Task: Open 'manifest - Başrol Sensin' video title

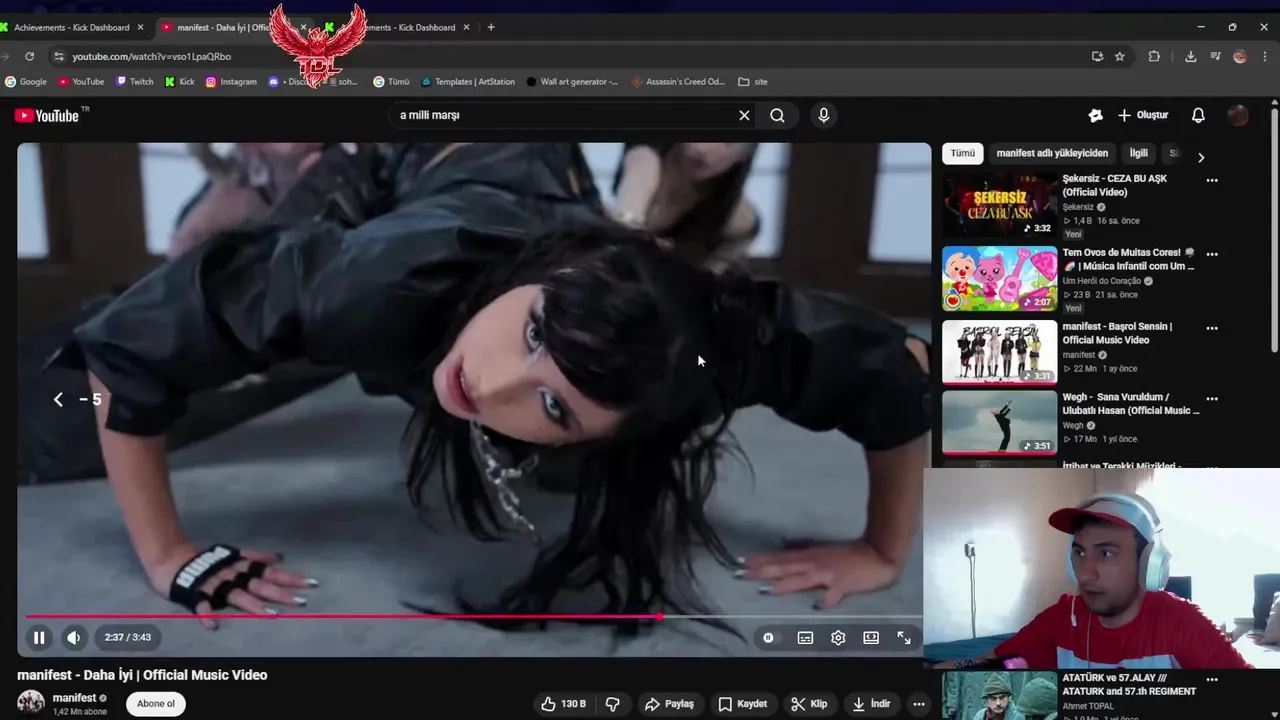Action: [1117, 333]
